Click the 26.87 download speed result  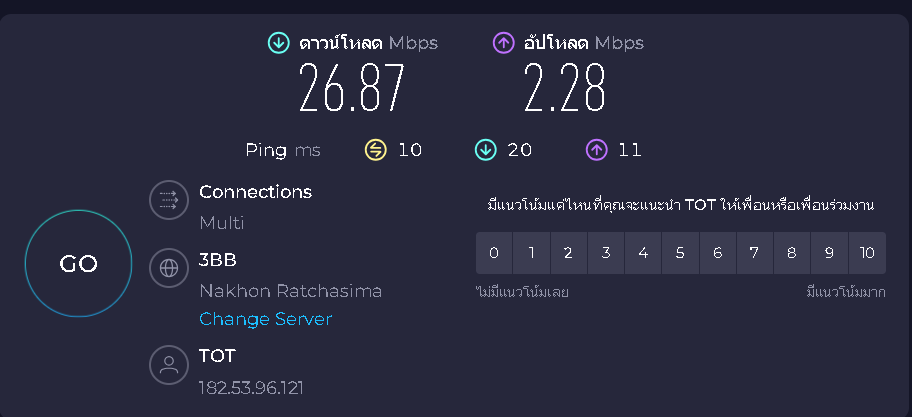352,88
